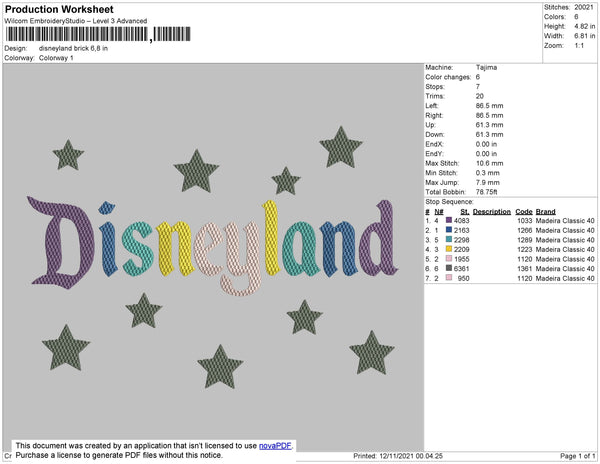Click the tall yellow letter l in Disneyland
This screenshot has width=600, height=464.
pos(271,238)
